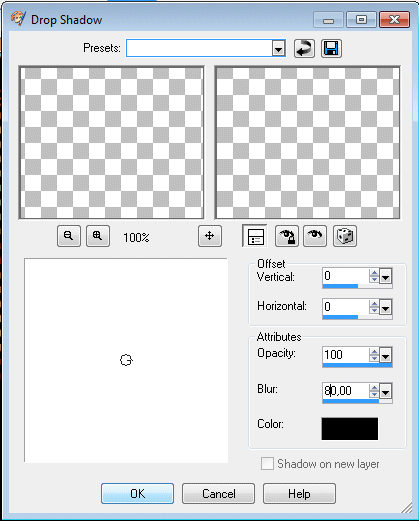Click the left Before preview pane
Image resolution: width=419 pixels, height=521 pixels.
tap(111, 142)
